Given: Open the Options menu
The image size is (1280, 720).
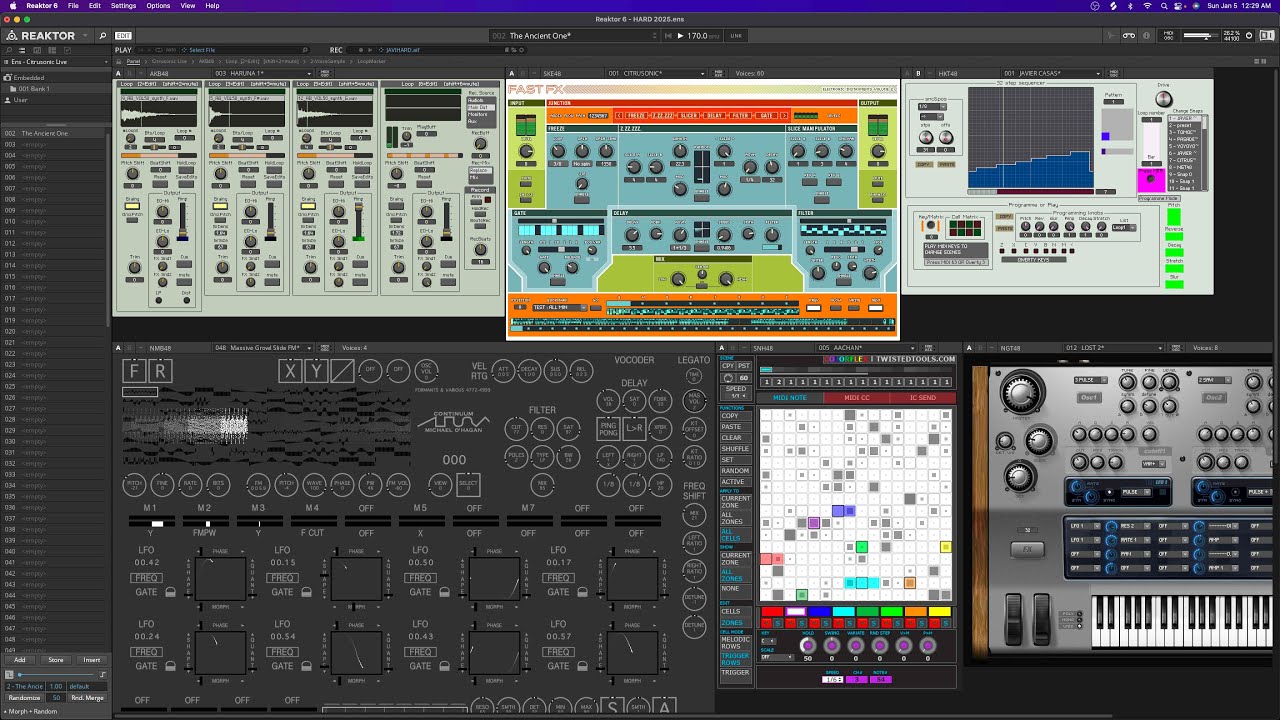Looking at the screenshot, I should coord(158,6).
